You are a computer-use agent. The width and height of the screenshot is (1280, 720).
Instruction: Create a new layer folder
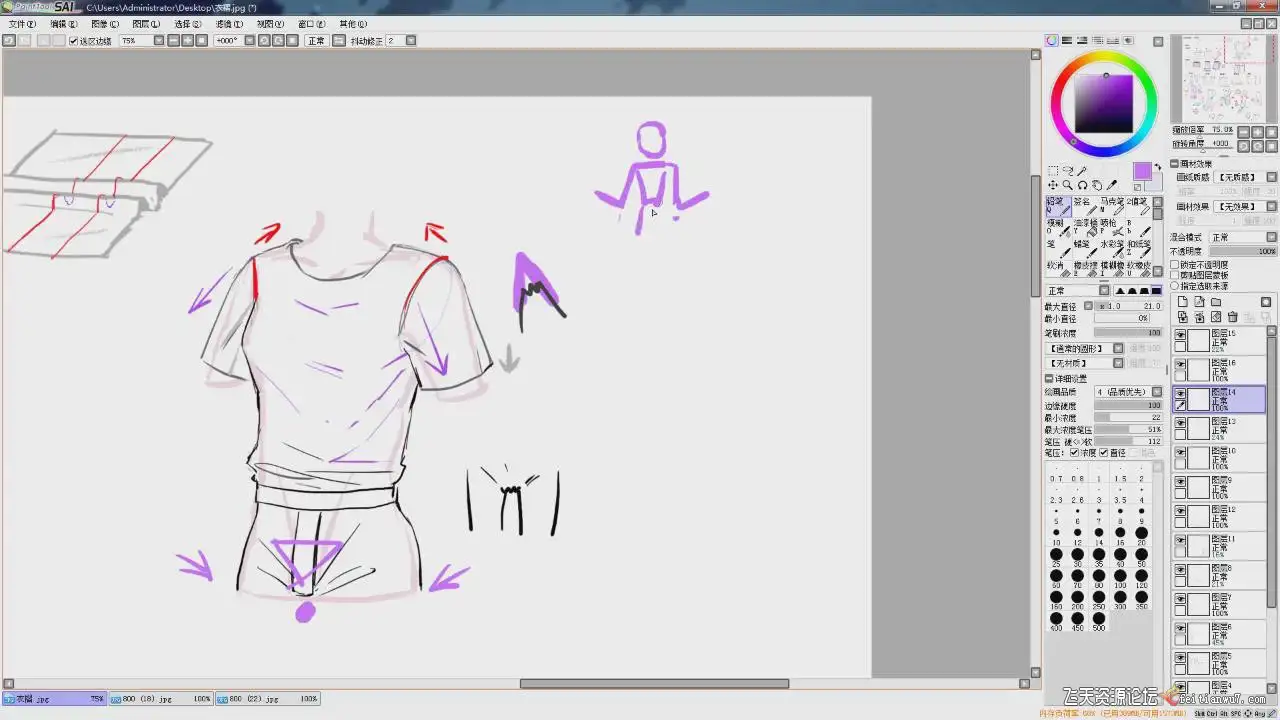pyautogui.click(x=1216, y=301)
